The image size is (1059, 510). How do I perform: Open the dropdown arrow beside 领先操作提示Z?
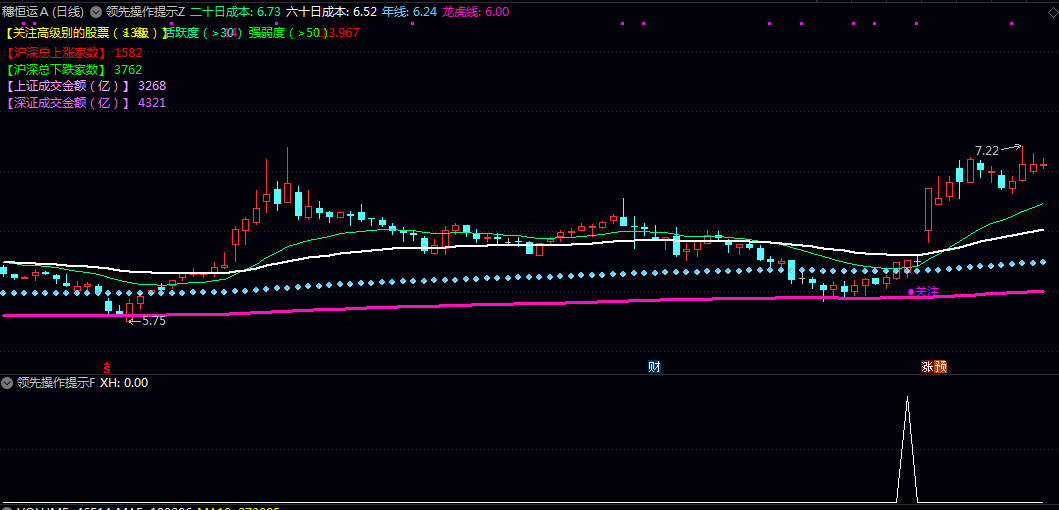[95, 11]
